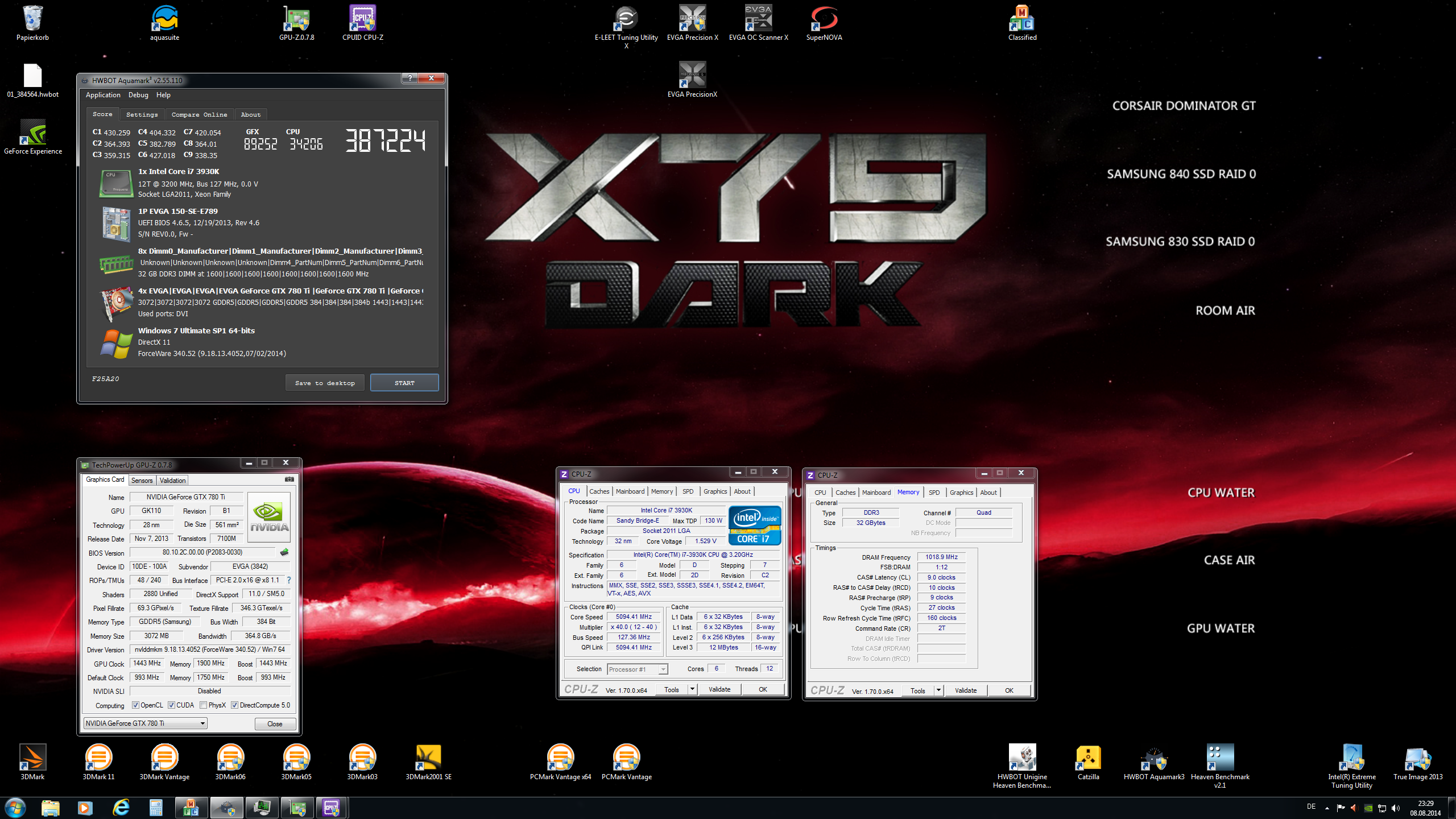
Task: Launch Intel(R) Extreme Tuning Utility shortcut
Action: coord(1352,766)
